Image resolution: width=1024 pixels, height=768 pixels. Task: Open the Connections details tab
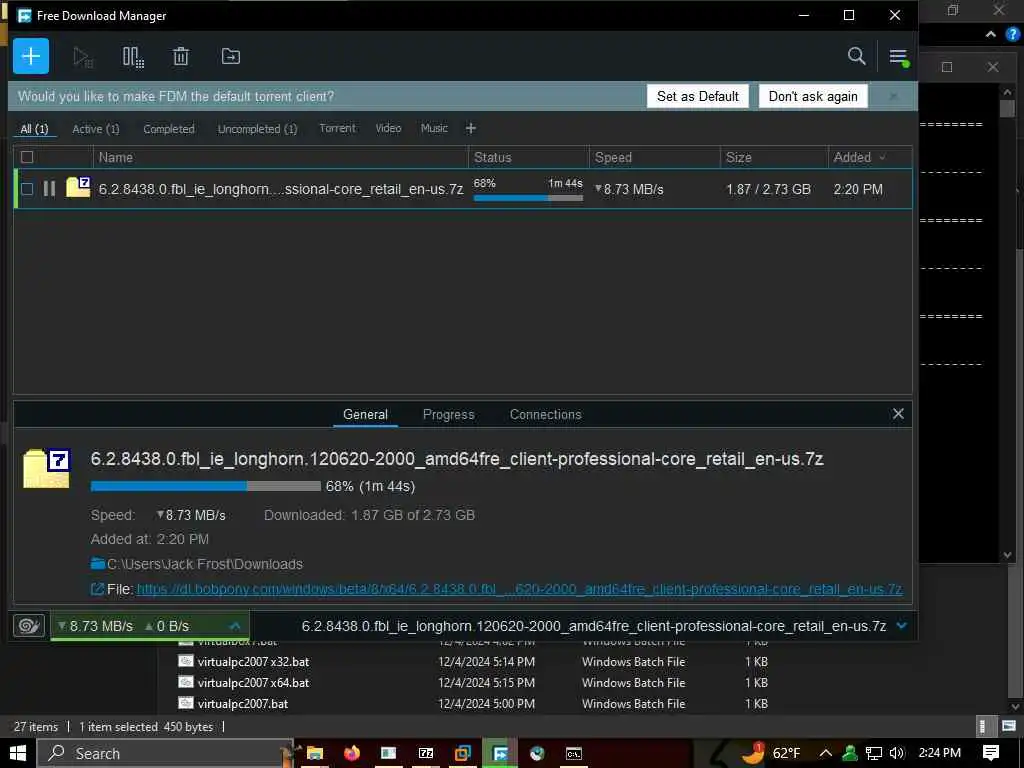click(545, 415)
